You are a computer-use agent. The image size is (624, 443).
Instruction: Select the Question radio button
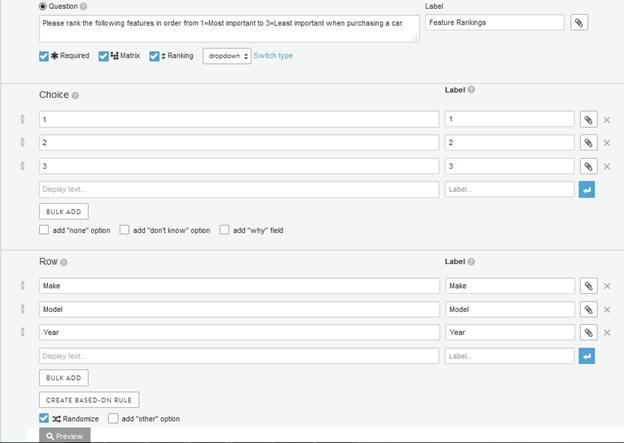click(x=43, y=6)
